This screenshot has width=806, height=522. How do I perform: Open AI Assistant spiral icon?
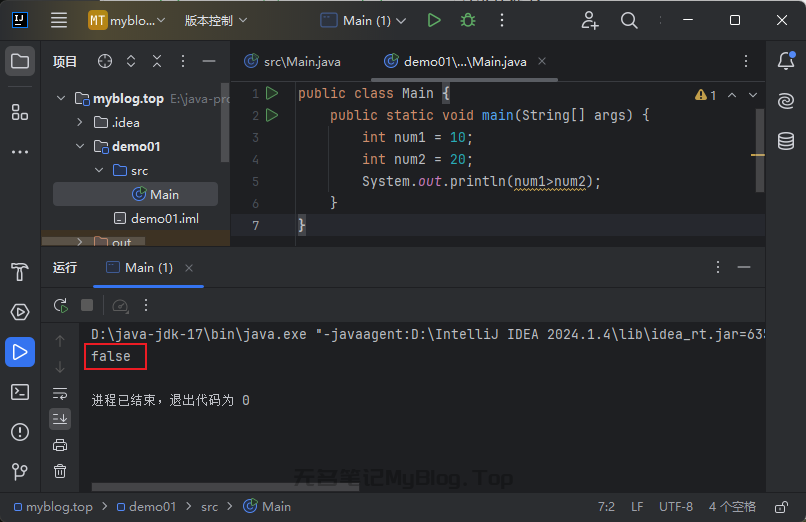(786, 101)
